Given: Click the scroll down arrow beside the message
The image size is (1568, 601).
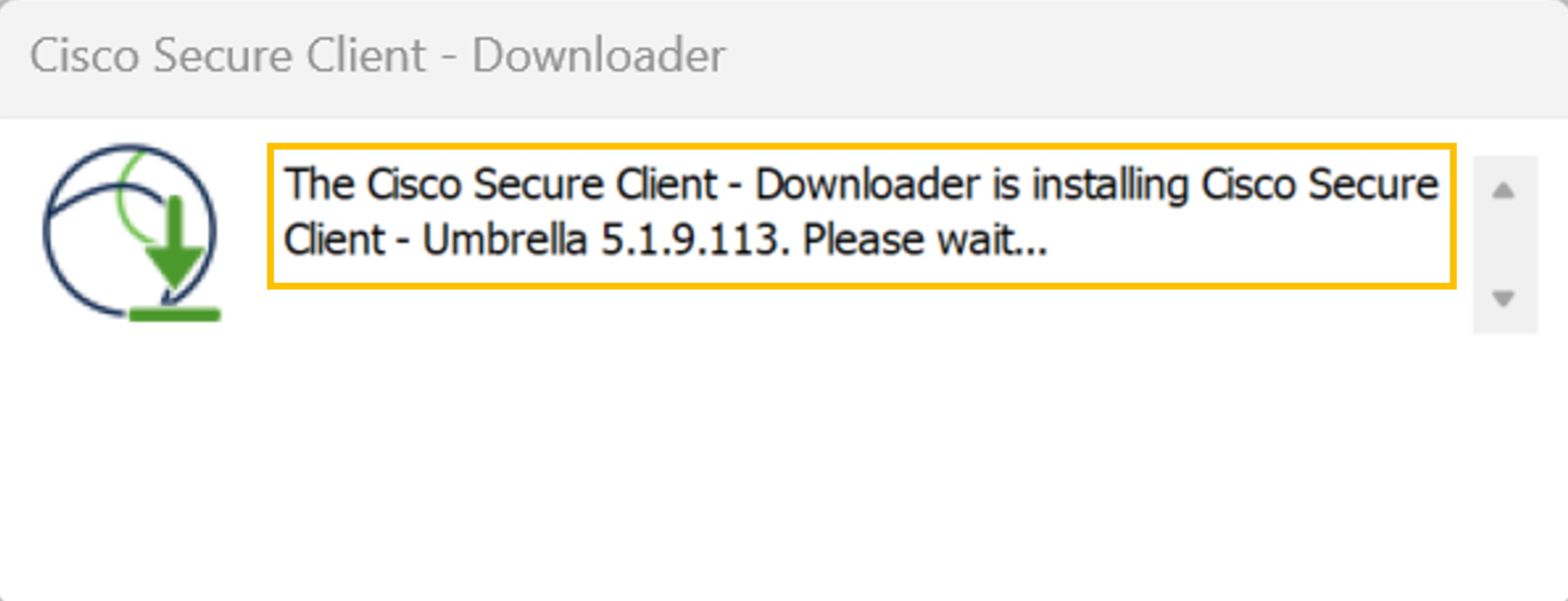Looking at the screenshot, I should click(1503, 298).
